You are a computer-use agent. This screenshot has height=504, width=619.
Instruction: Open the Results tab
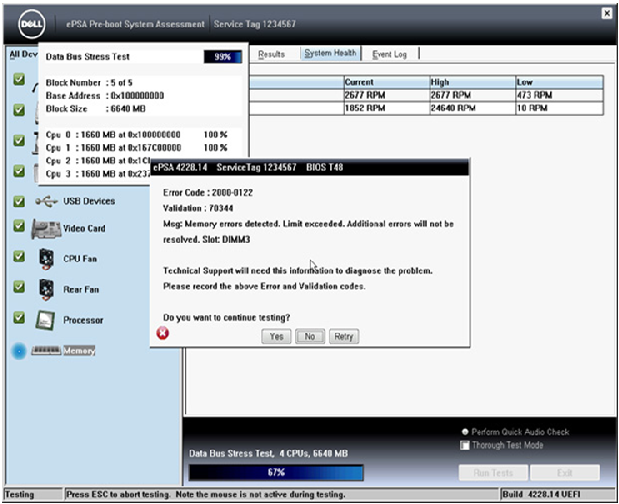(272, 54)
